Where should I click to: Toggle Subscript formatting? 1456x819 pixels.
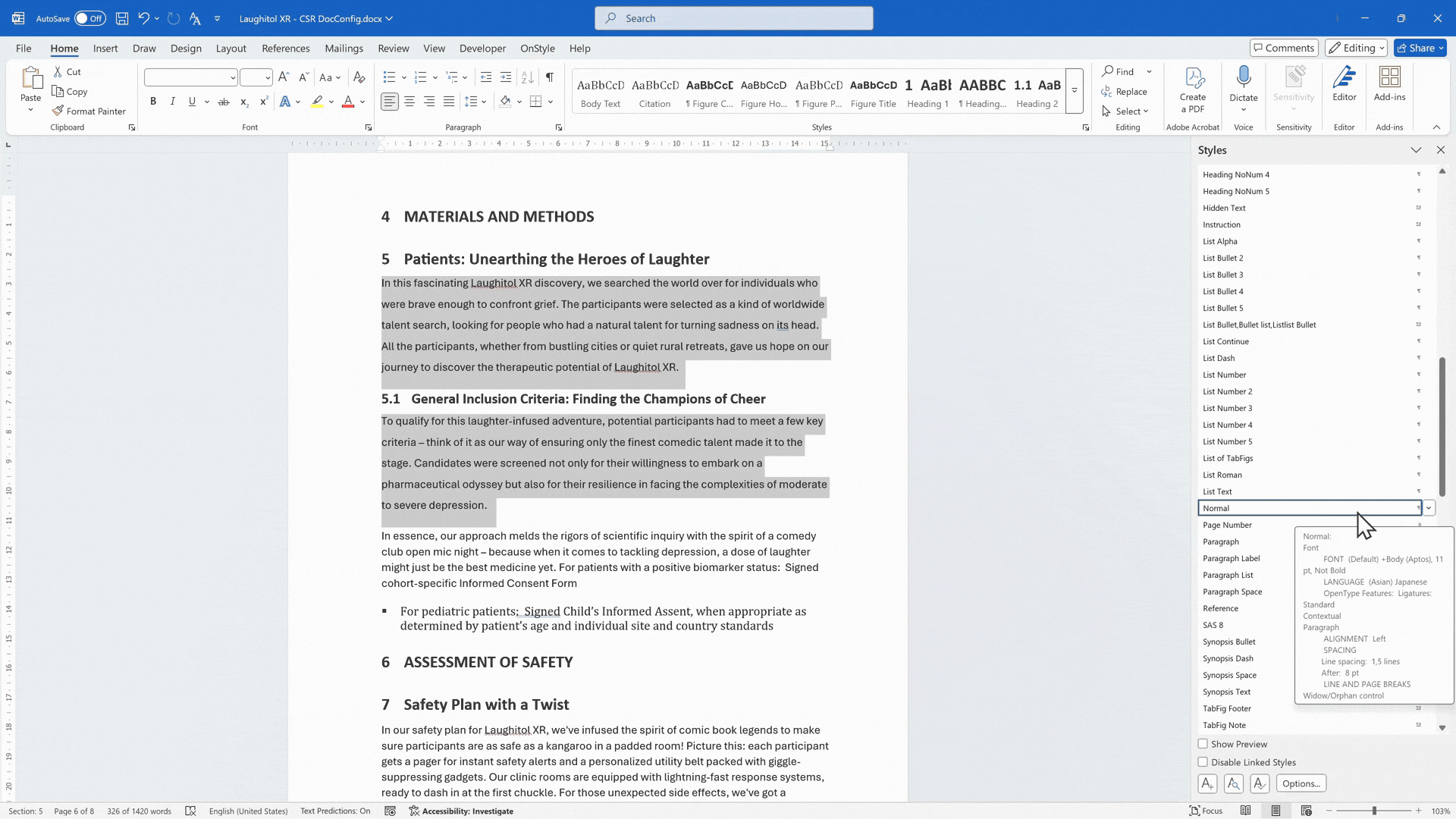(244, 102)
